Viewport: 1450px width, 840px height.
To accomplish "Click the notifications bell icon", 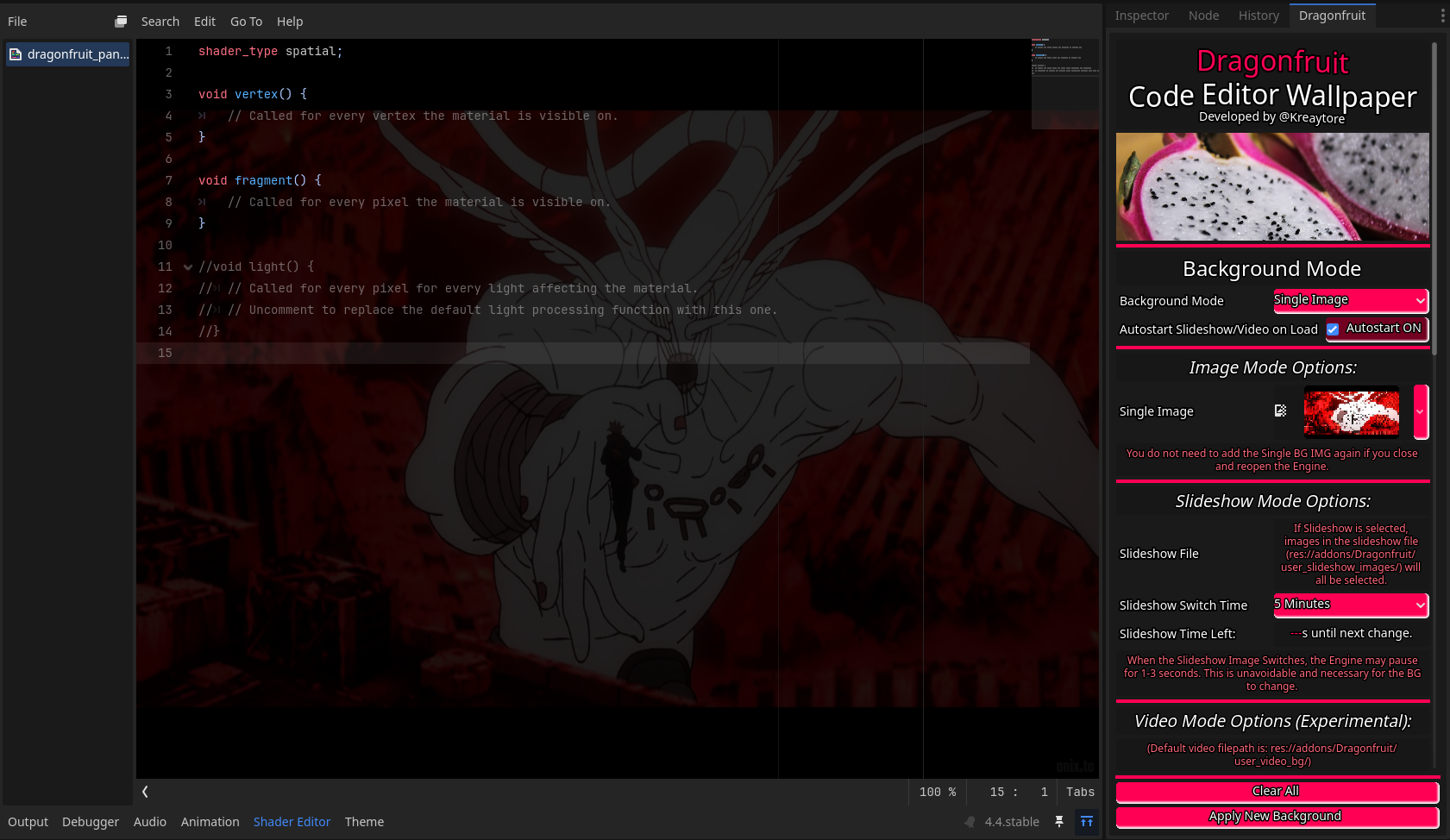I will pos(970,822).
